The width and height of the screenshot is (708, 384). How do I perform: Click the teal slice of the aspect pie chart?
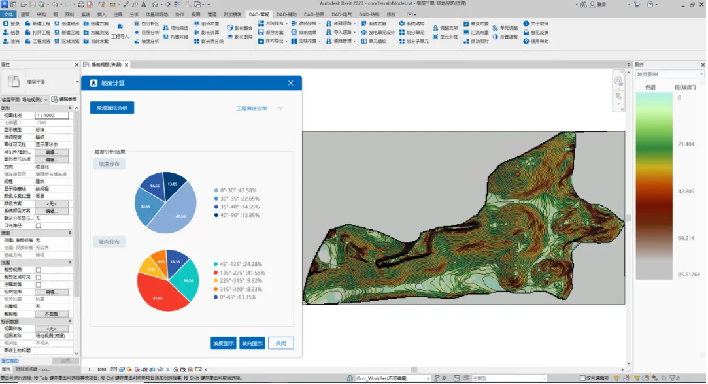tap(187, 281)
